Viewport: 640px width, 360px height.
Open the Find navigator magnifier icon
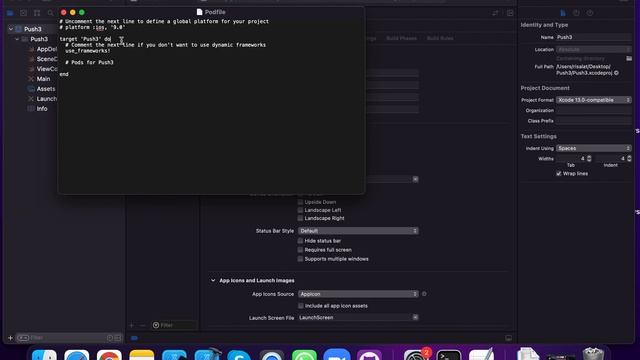(50, 13)
